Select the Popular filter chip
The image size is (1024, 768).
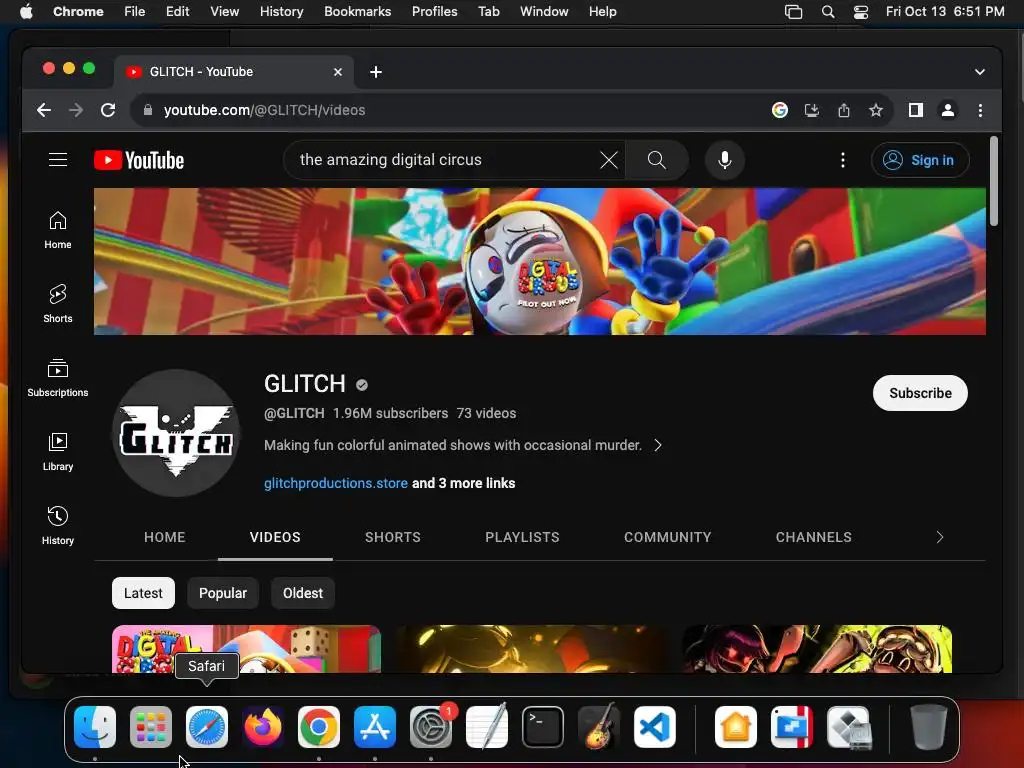(x=223, y=593)
